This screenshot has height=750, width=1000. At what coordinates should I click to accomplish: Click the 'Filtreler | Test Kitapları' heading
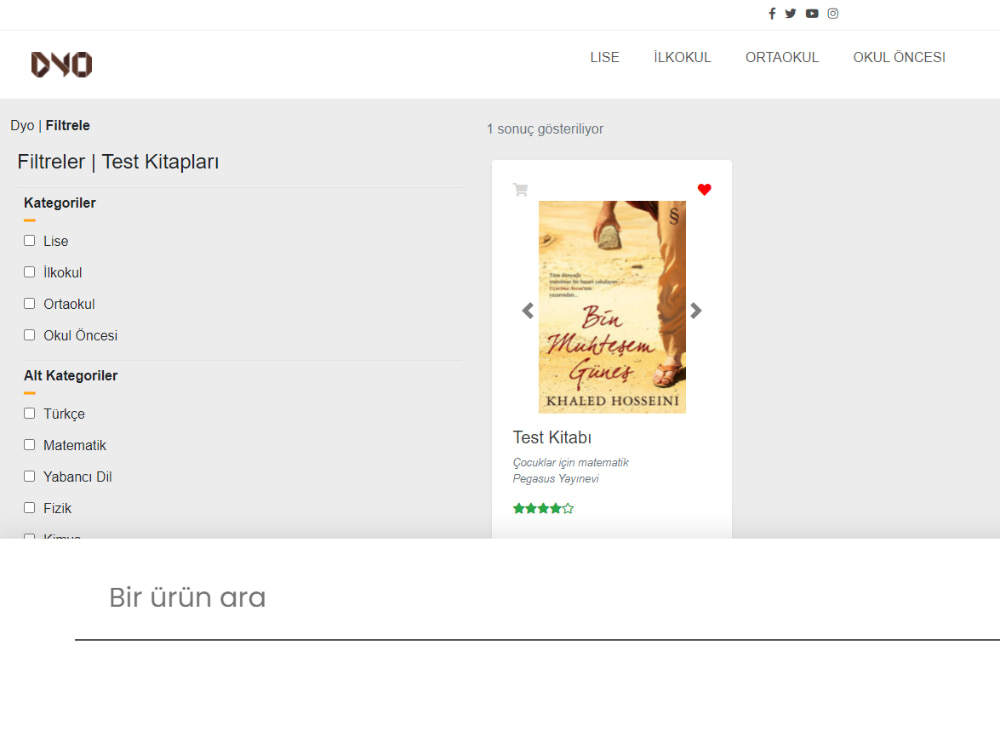click(118, 162)
